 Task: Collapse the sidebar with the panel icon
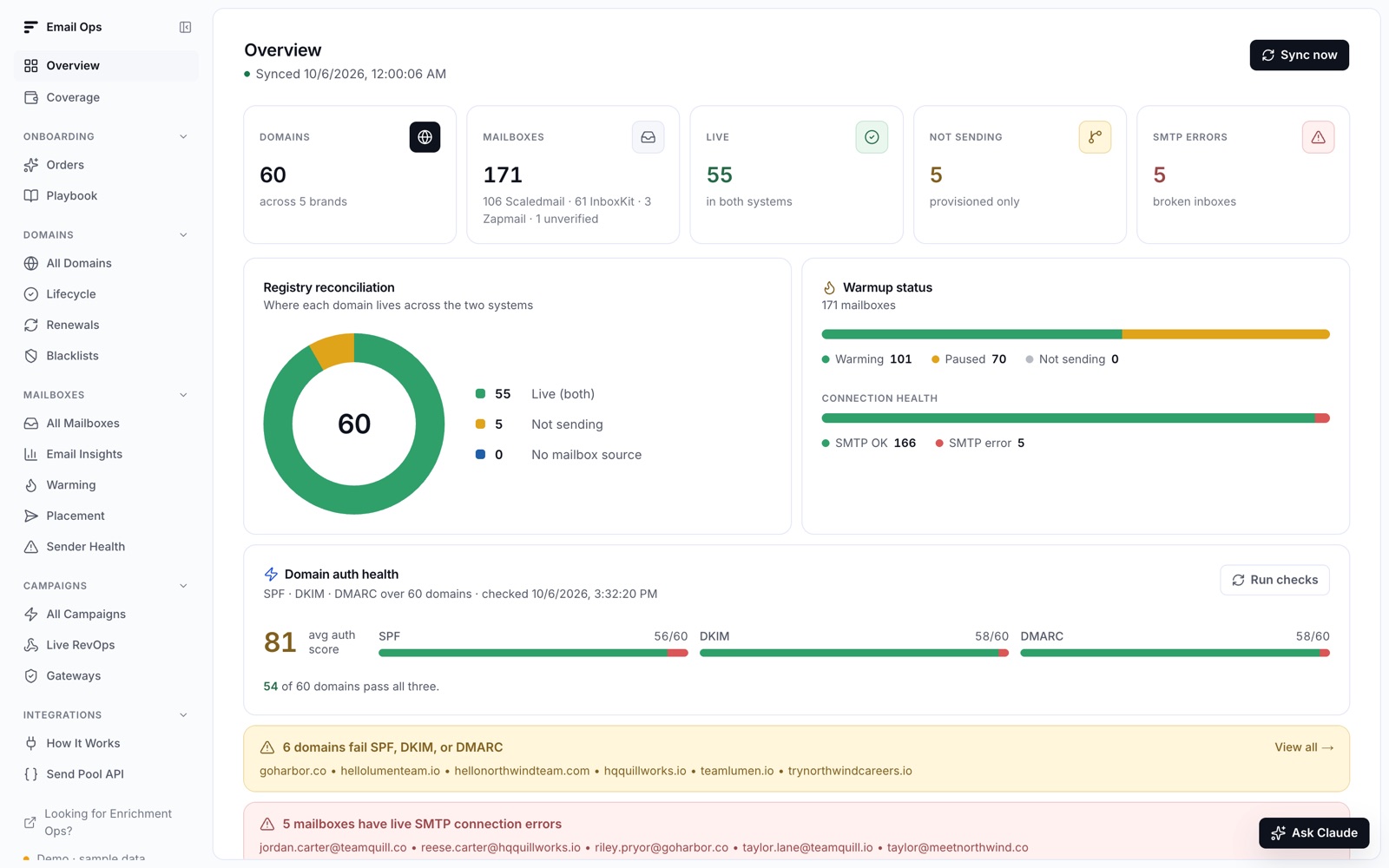(x=185, y=27)
